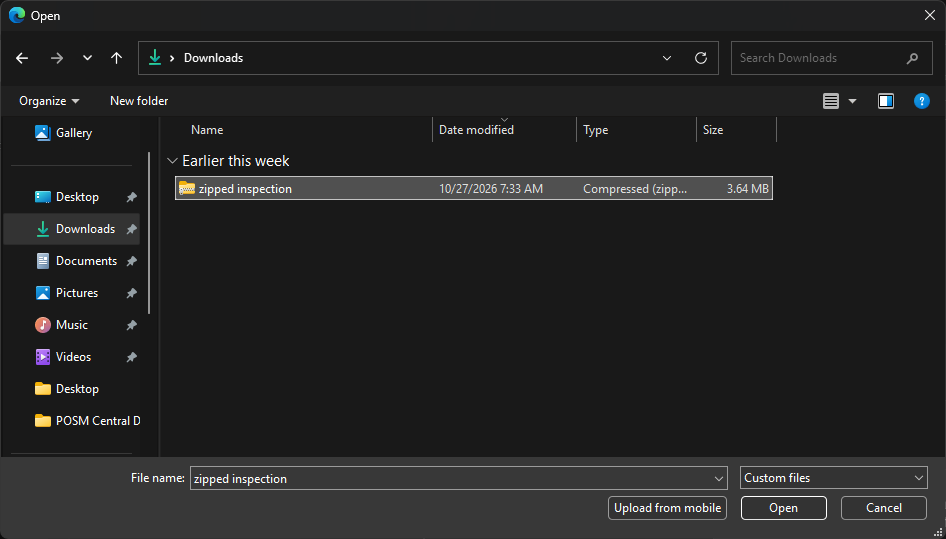Image resolution: width=946 pixels, height=539 pixels.
Task: Click the forward navigation arrow
Action: pyautogui.click(x=57, y=58)
